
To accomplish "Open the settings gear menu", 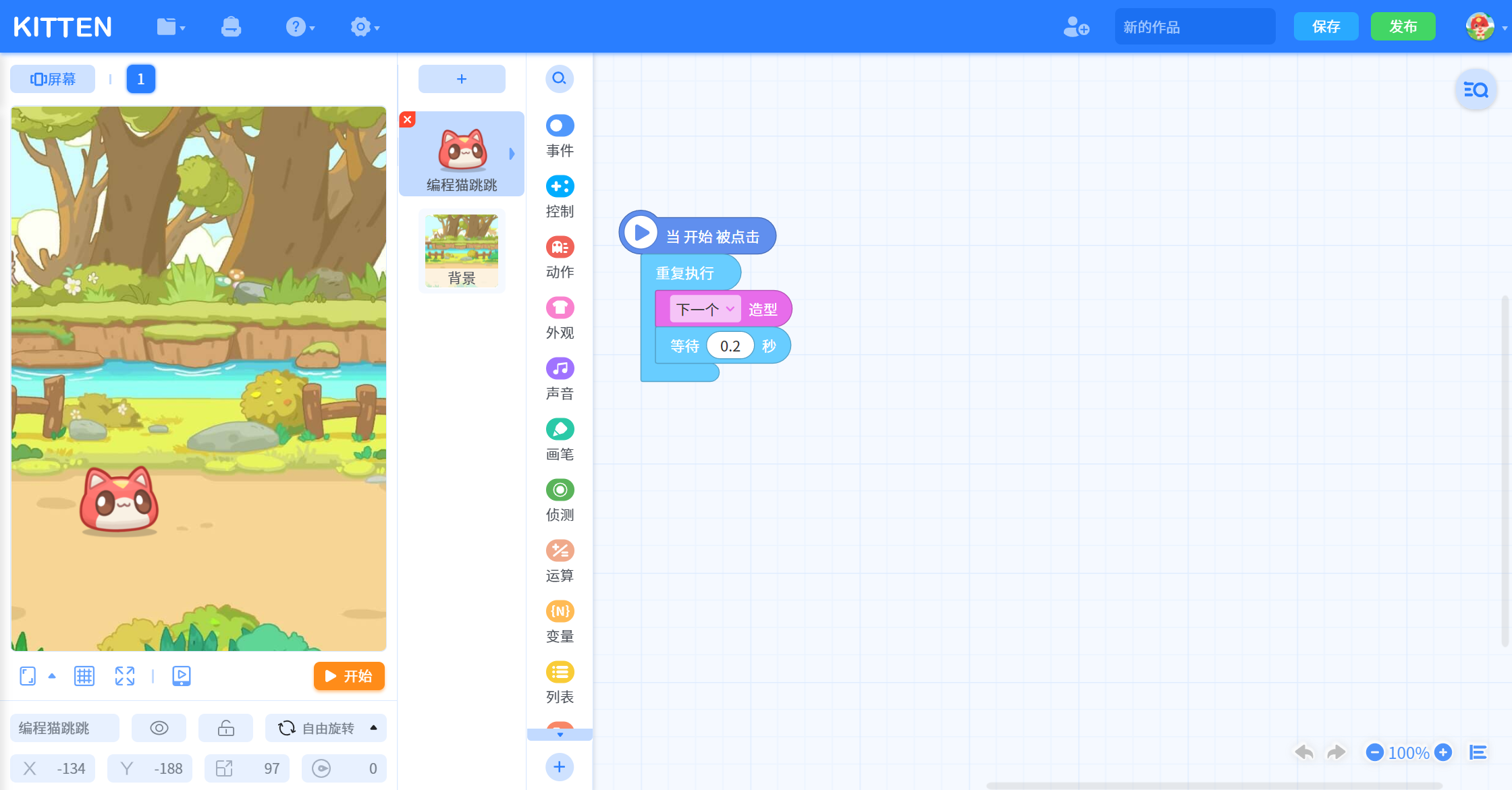I will (364, 27).
